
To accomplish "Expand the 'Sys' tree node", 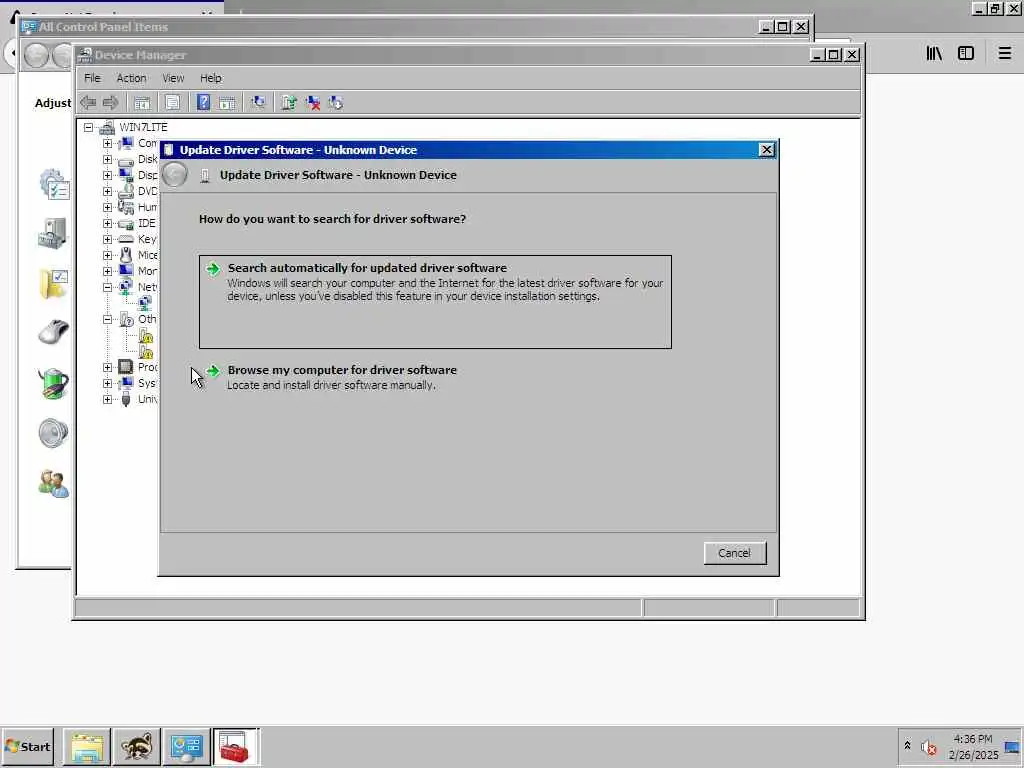I will tap(107, 383).
